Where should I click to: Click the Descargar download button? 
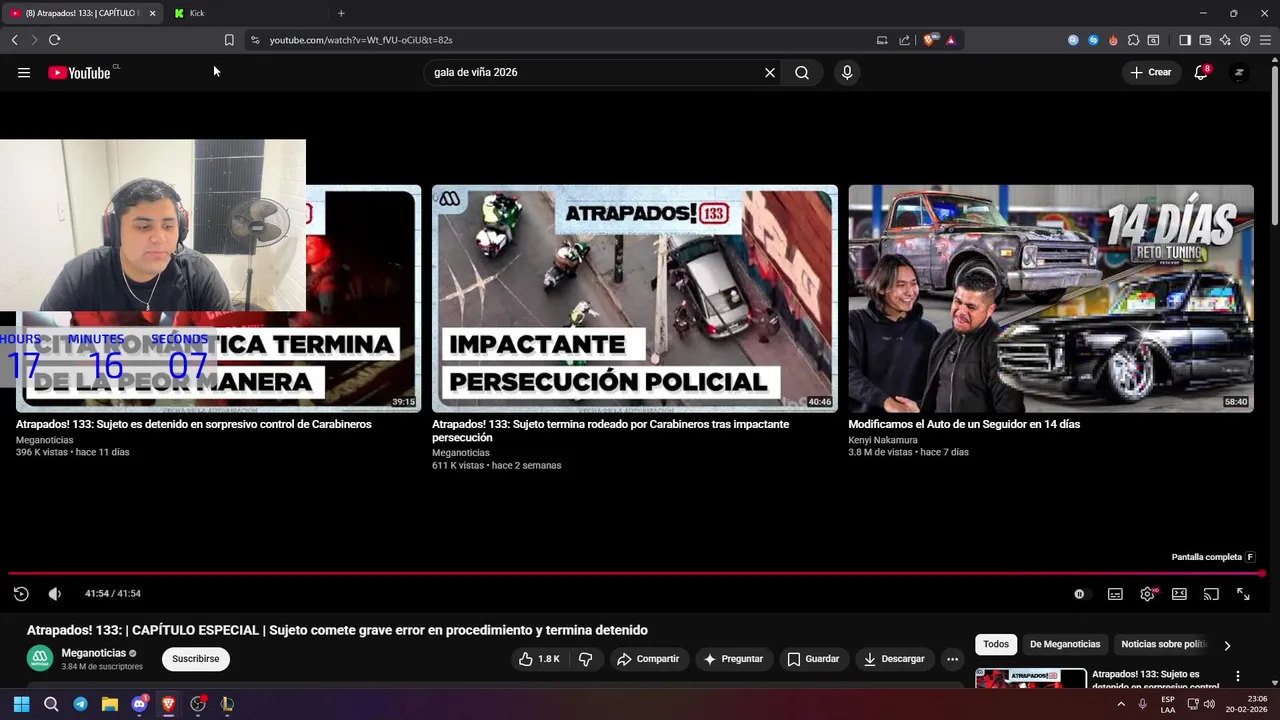pyautogui.click(x=894, y=659)
